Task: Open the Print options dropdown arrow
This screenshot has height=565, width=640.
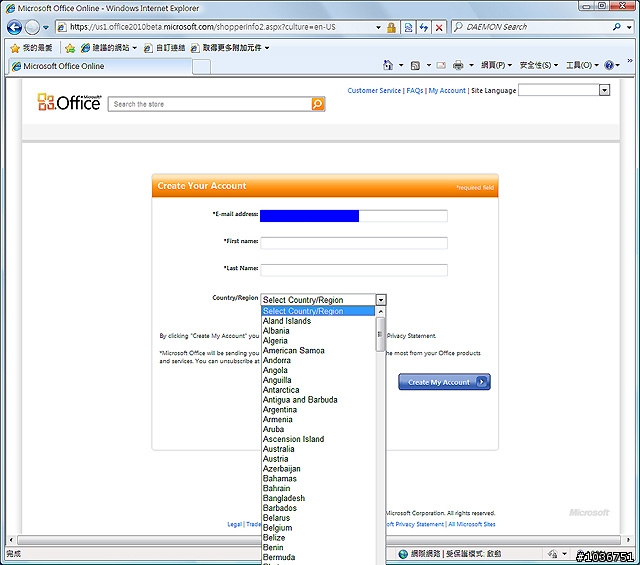Action: (x=471, y=65)
